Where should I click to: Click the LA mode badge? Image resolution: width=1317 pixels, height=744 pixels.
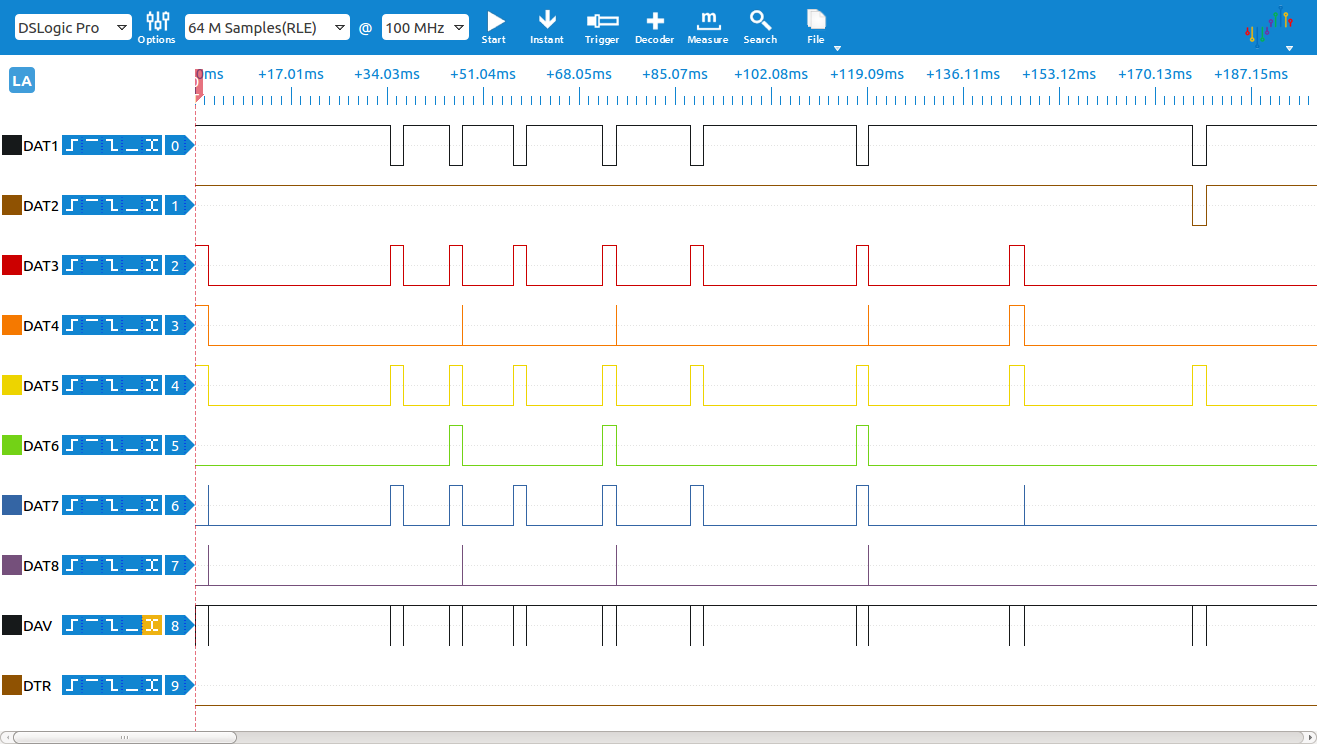tap(22, 81)
